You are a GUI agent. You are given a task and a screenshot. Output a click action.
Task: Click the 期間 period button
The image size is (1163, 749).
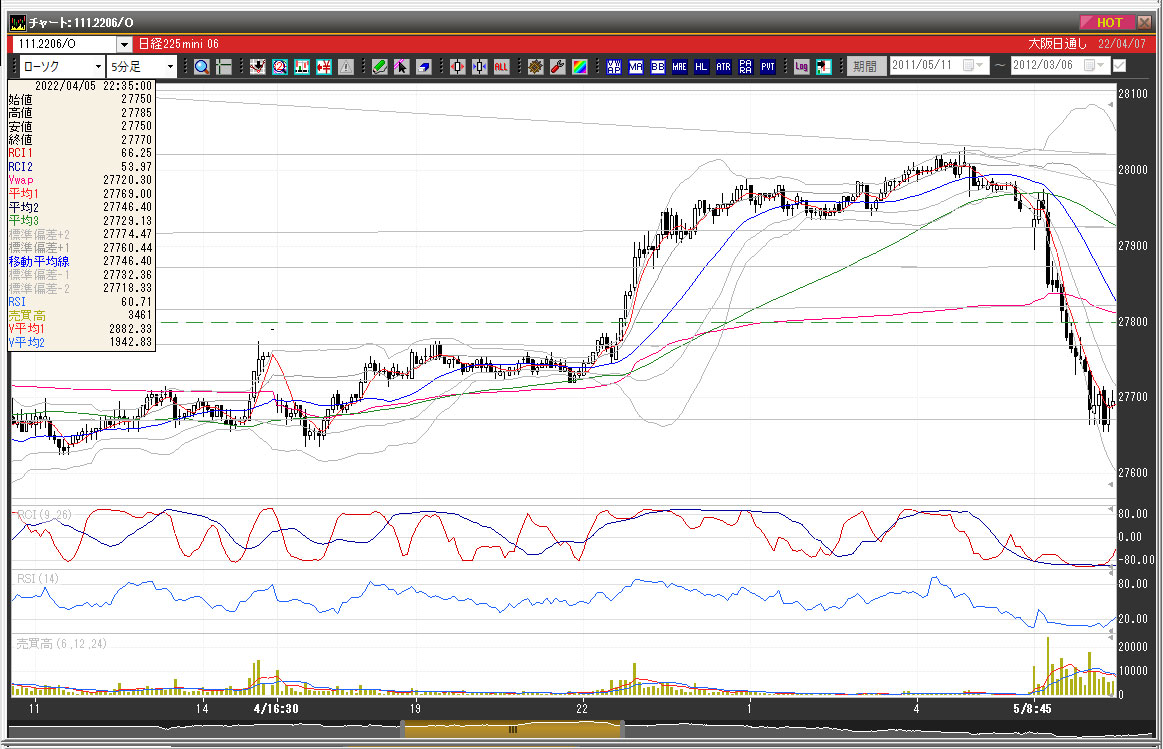866,66
